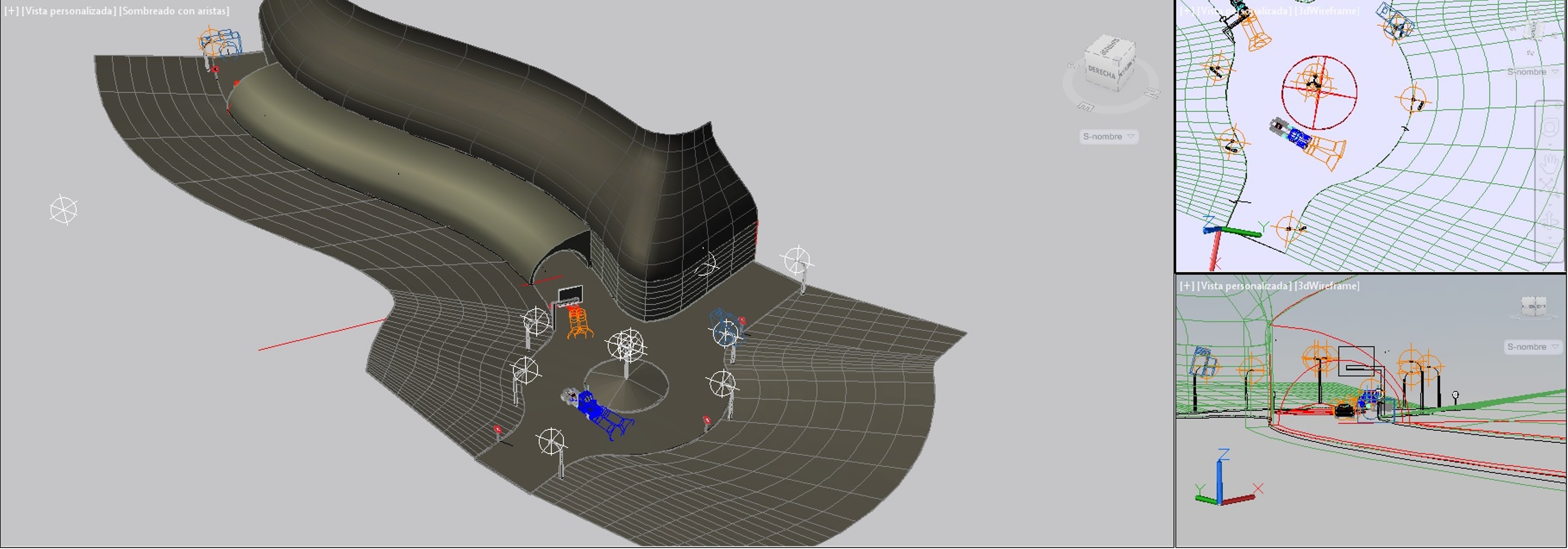Screen dimensions: 1568x549
Task: Click the N compass marker around the ViewCube
Action: click(x=1152, y=92)
